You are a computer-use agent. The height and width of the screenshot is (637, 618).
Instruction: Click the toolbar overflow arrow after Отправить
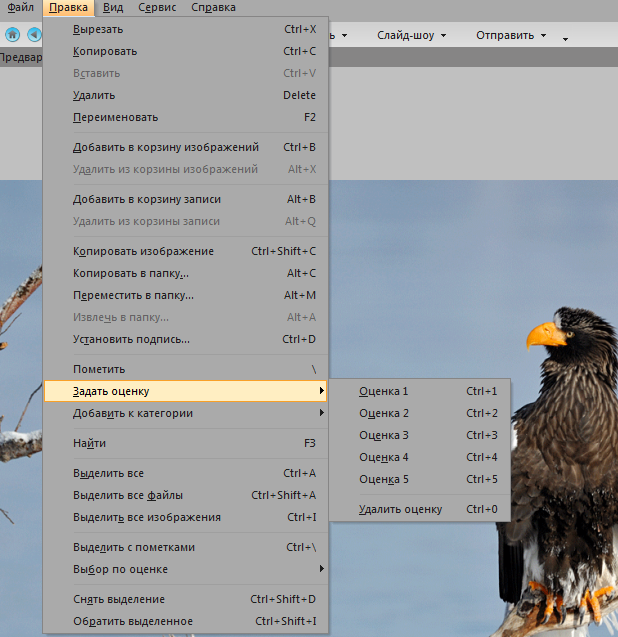click(x=565, y=38)
